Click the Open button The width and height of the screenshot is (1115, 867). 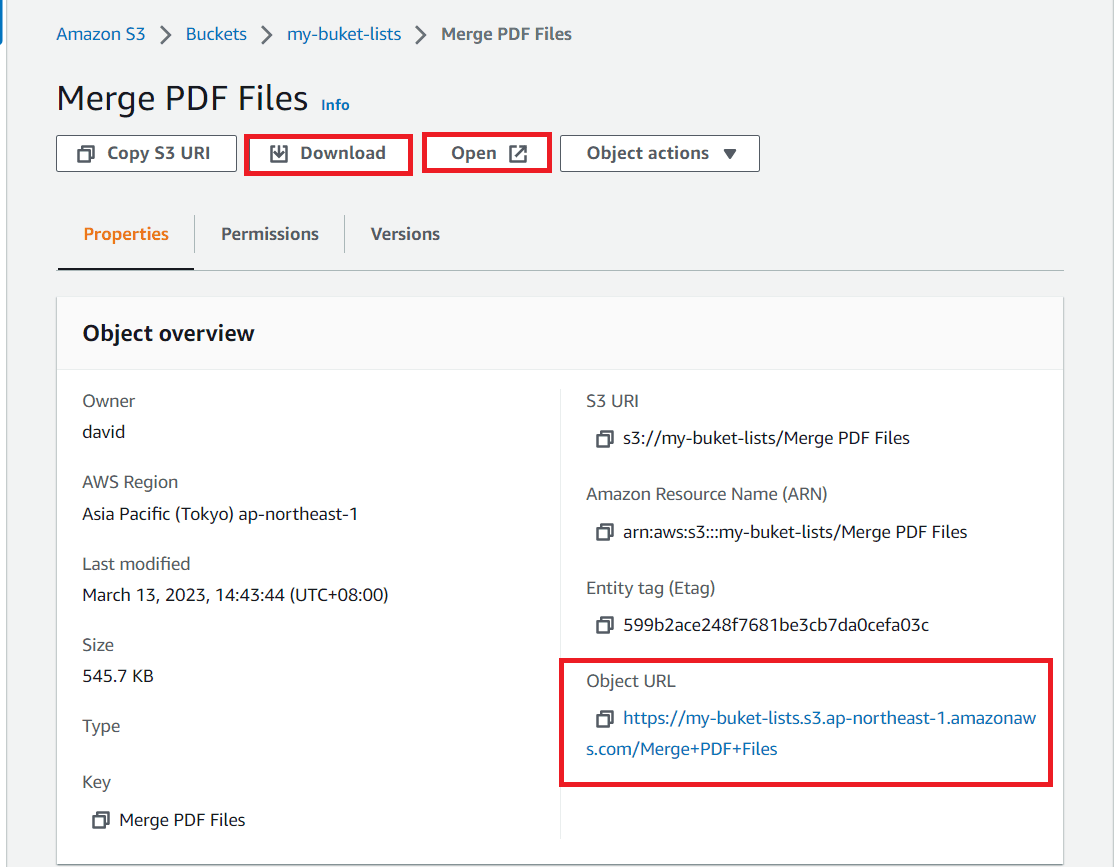[x=486, y=152]
